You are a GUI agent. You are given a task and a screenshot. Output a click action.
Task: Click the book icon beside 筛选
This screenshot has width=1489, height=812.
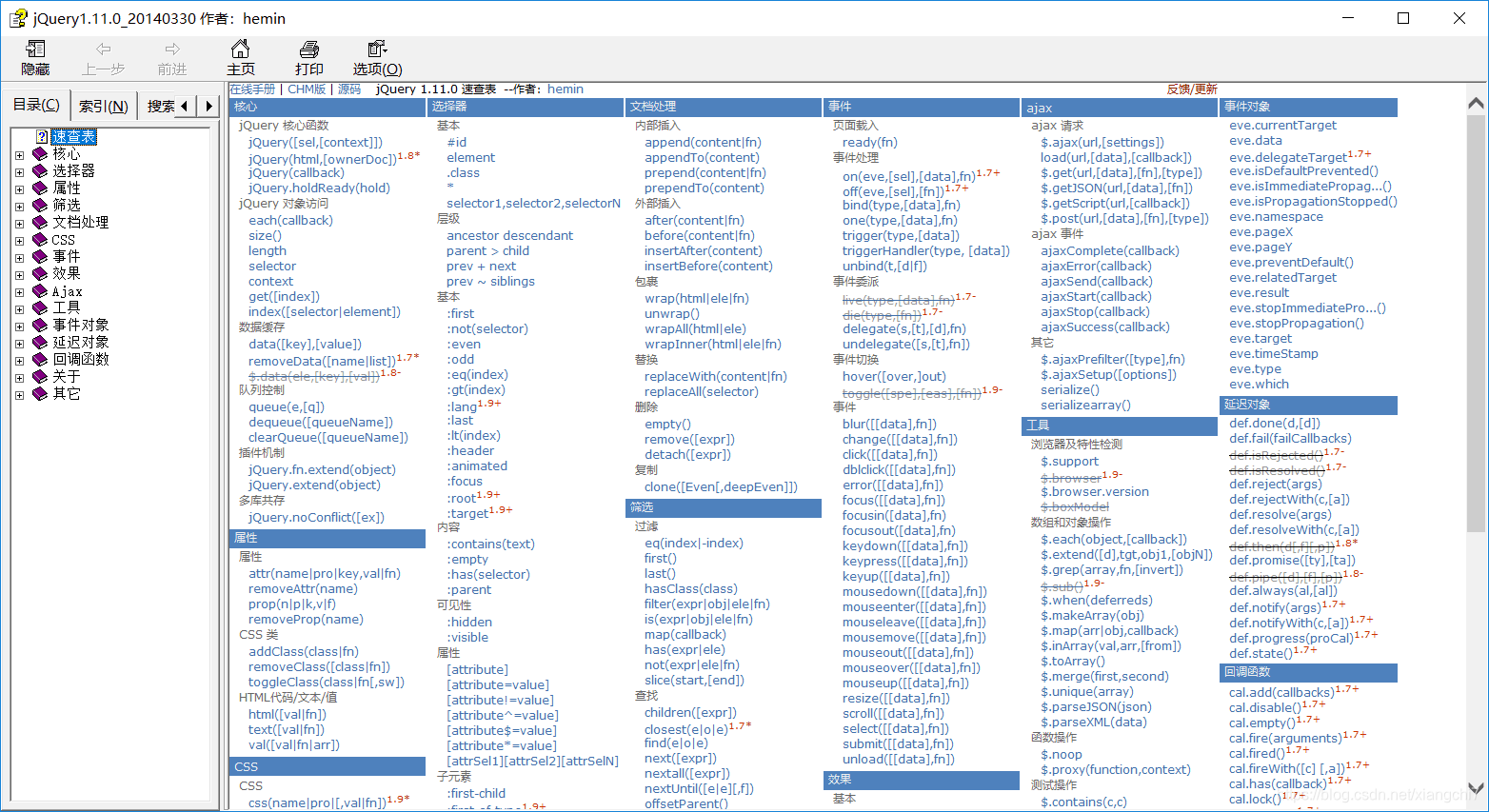tap(40, 206)
